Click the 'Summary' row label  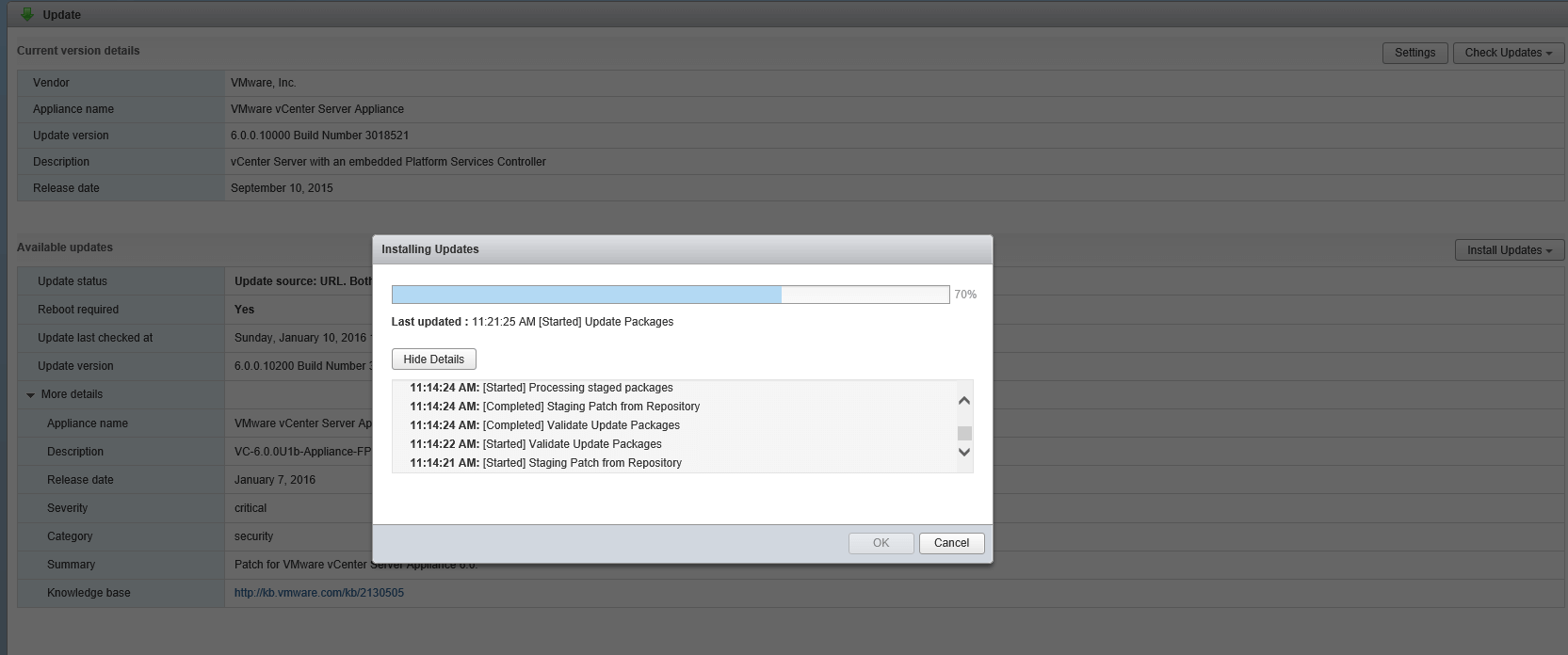click(72, 565)
